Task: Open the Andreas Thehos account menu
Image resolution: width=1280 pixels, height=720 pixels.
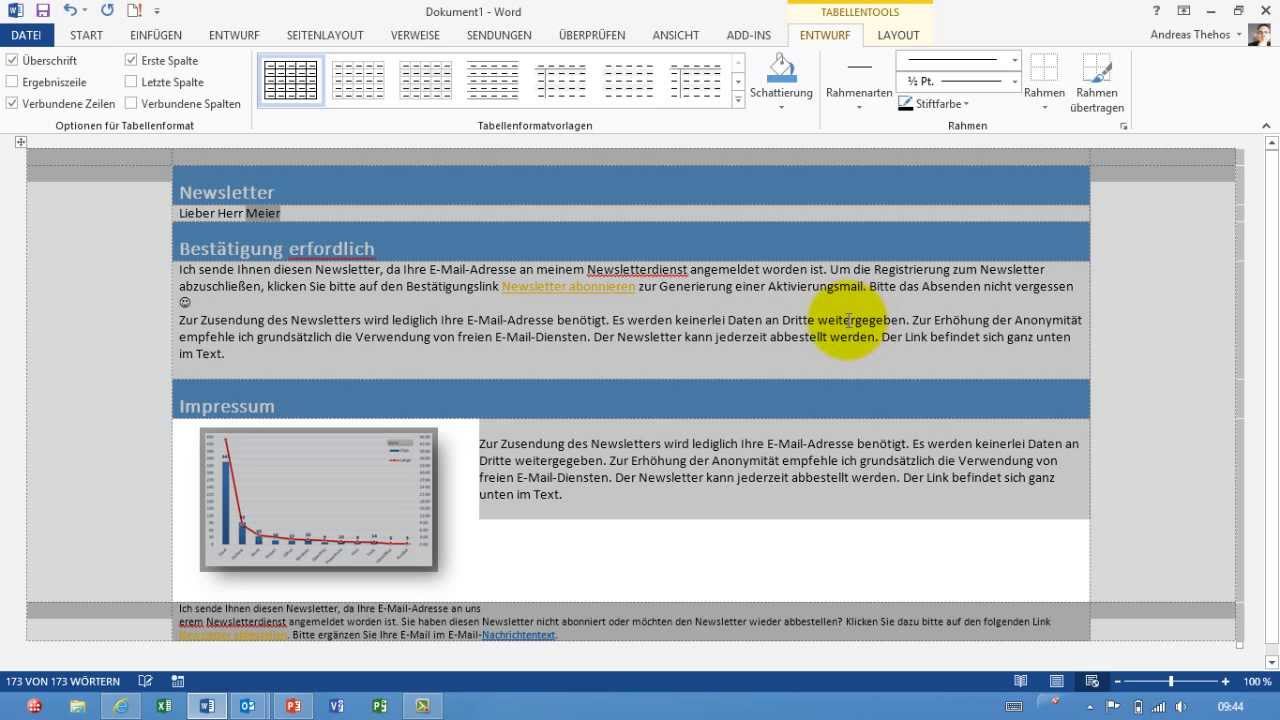Action: [x=1195, y=35]
